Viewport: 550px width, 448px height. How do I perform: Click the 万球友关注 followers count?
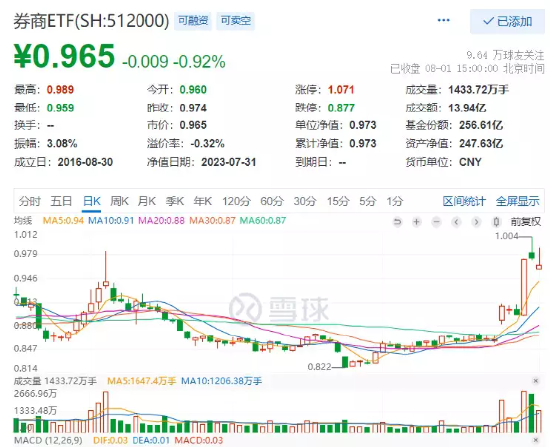pos(505,55)
